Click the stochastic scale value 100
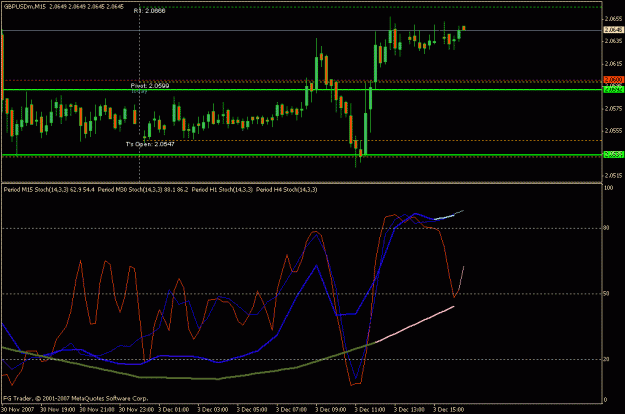 [x=608, y=187]
